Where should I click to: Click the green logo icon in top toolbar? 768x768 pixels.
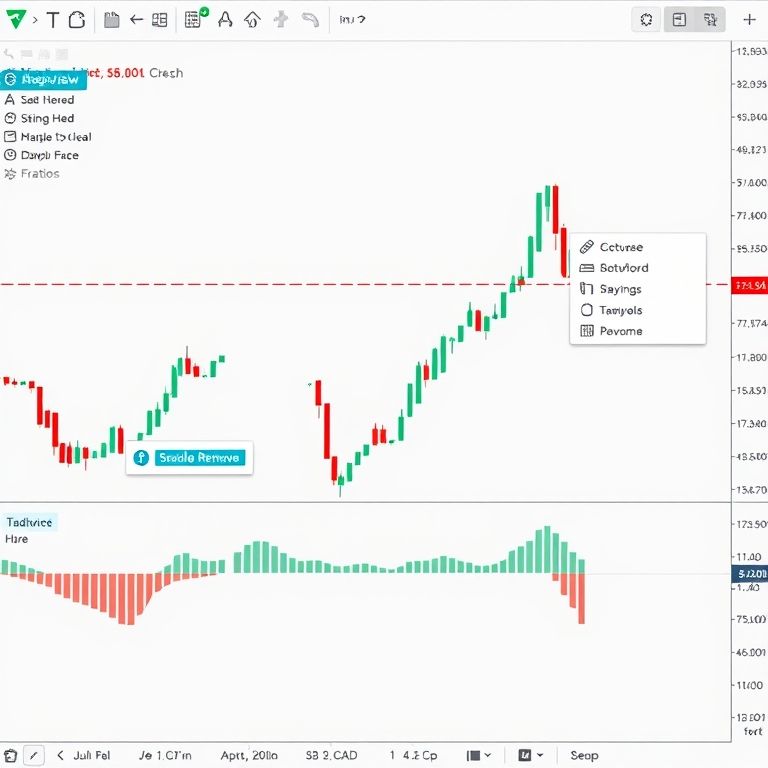[14, 19]
